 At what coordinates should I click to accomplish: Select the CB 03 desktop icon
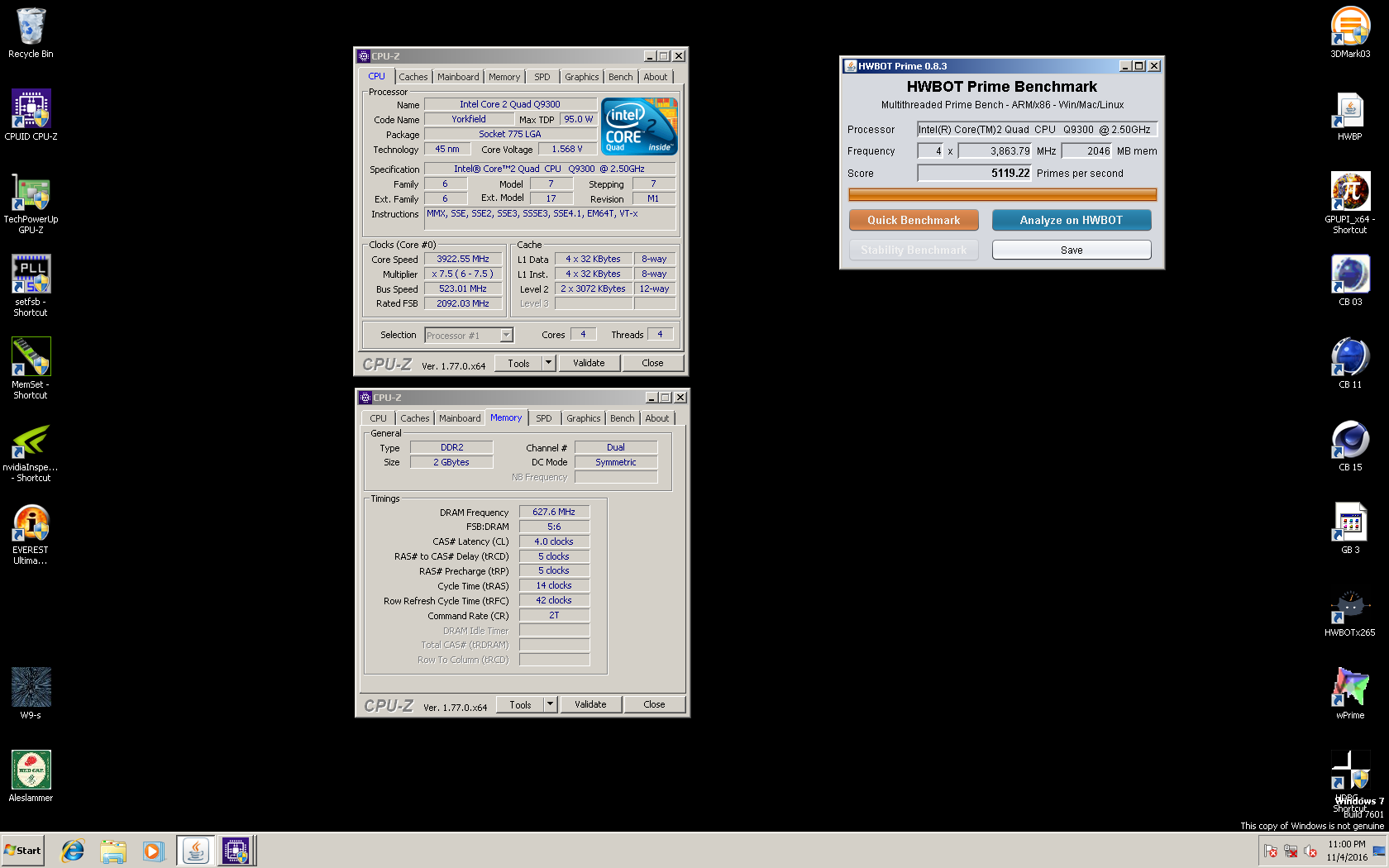pyautogui.click(x=1350, y=281)
